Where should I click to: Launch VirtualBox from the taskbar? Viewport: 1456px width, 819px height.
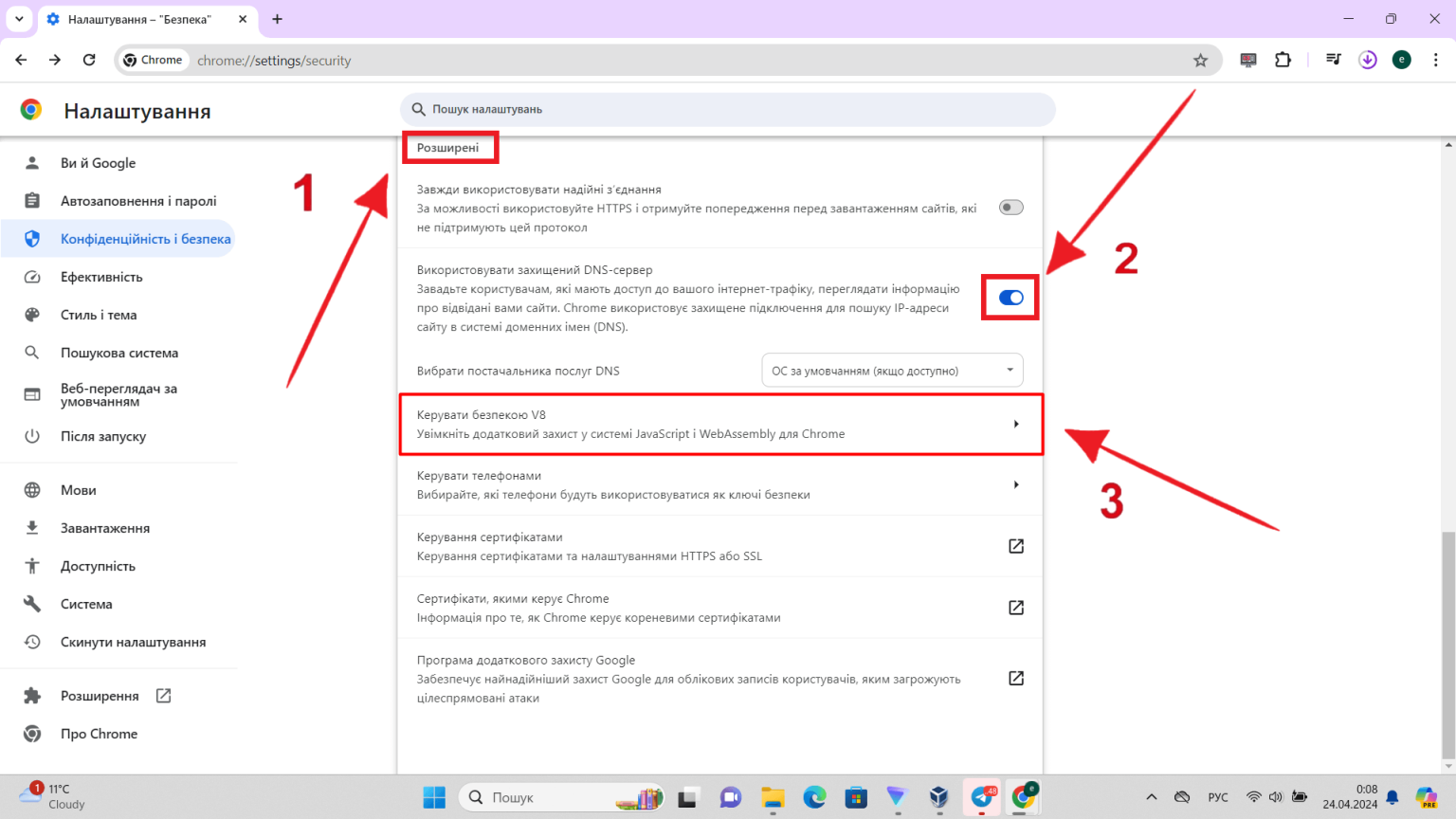938,797
